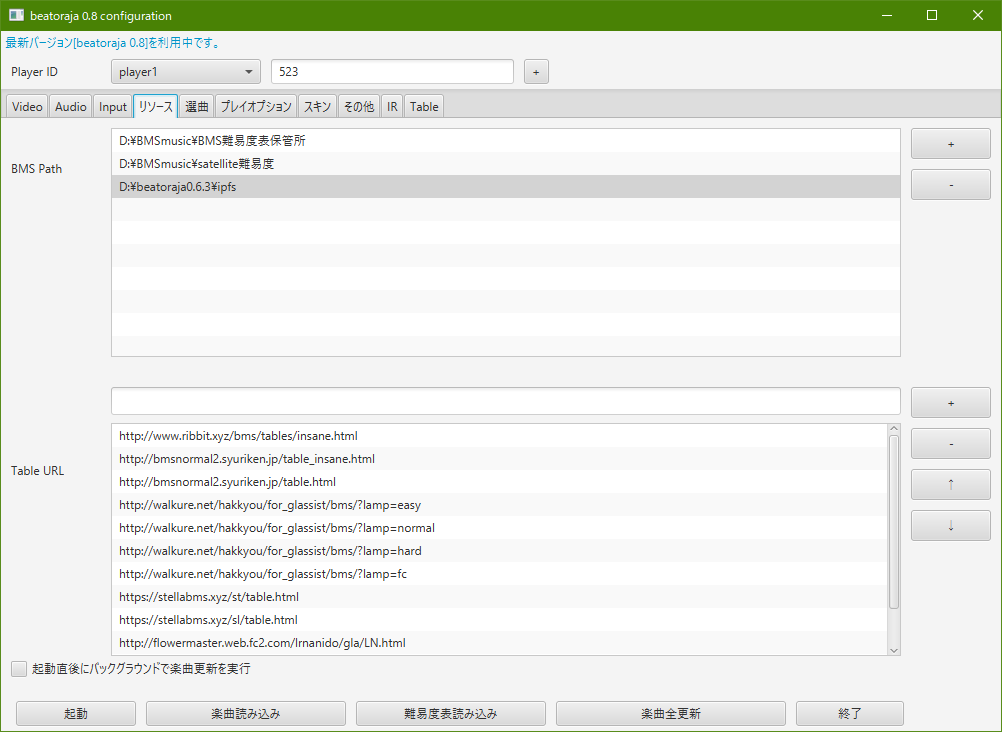
Task: Switch to the Audio tab
Action: 70,107
